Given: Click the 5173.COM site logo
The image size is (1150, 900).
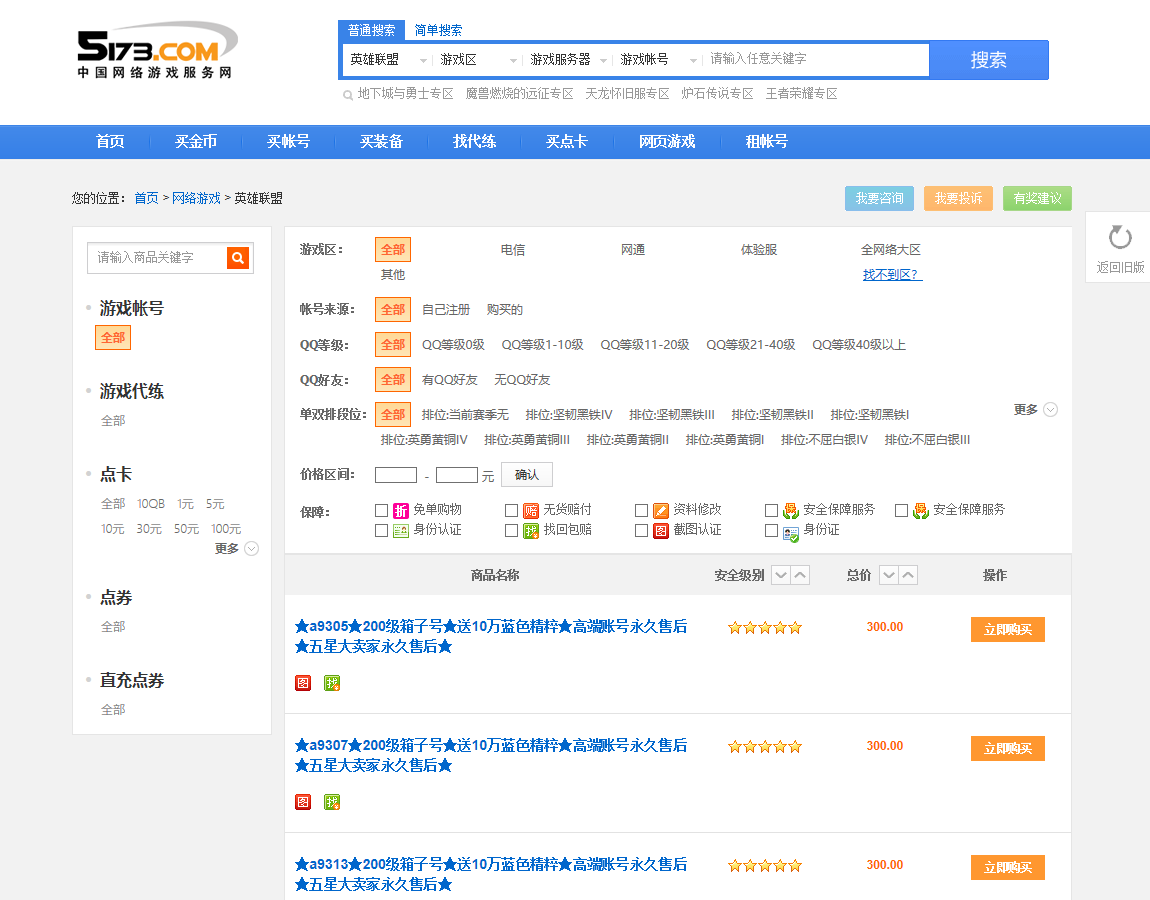Looking at the screenshot, I should (x=157, y=51).
